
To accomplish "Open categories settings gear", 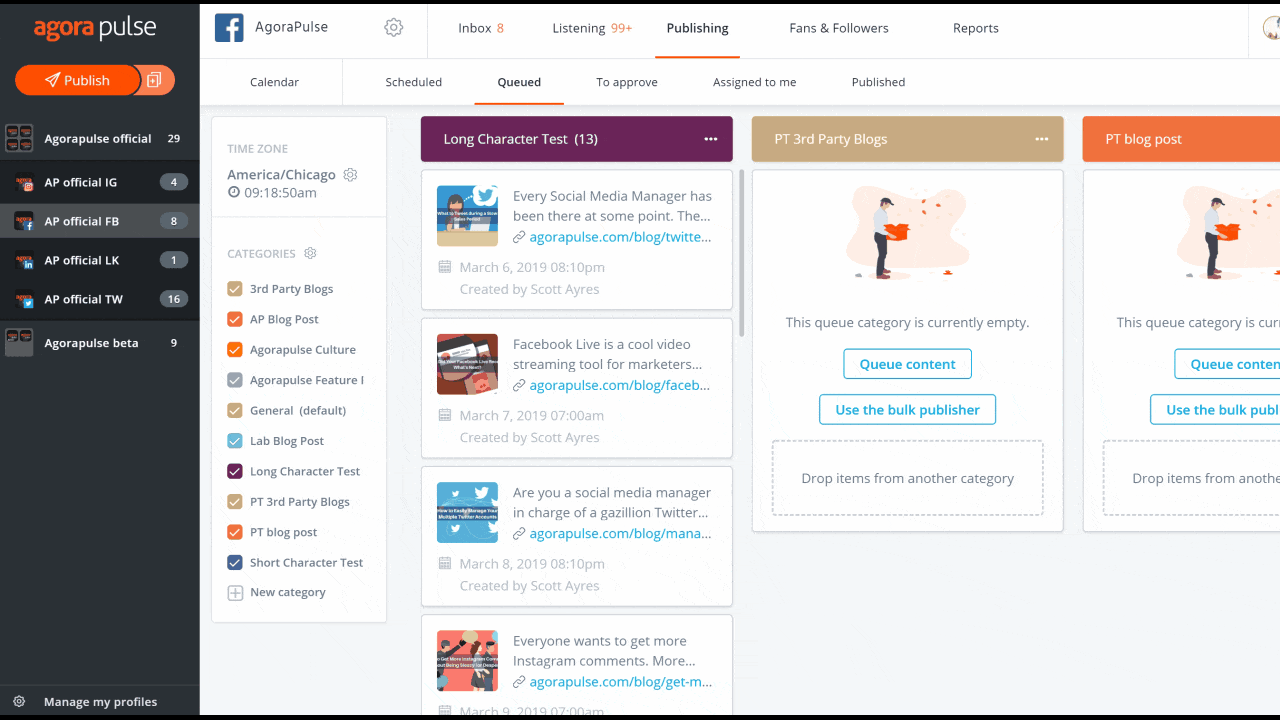I will pos(310,253).
